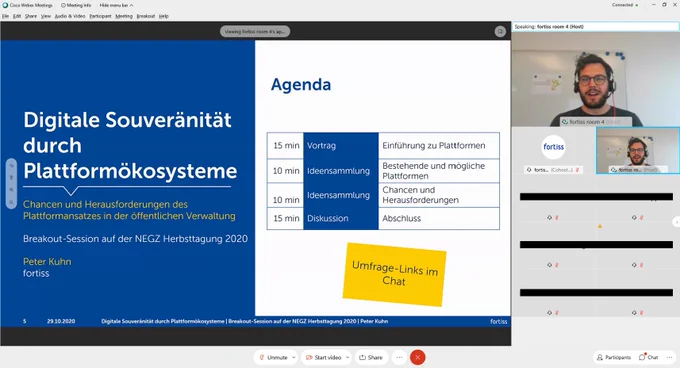Click the Connected status indicator
This screenshot has height=368, width=680.
625,5
